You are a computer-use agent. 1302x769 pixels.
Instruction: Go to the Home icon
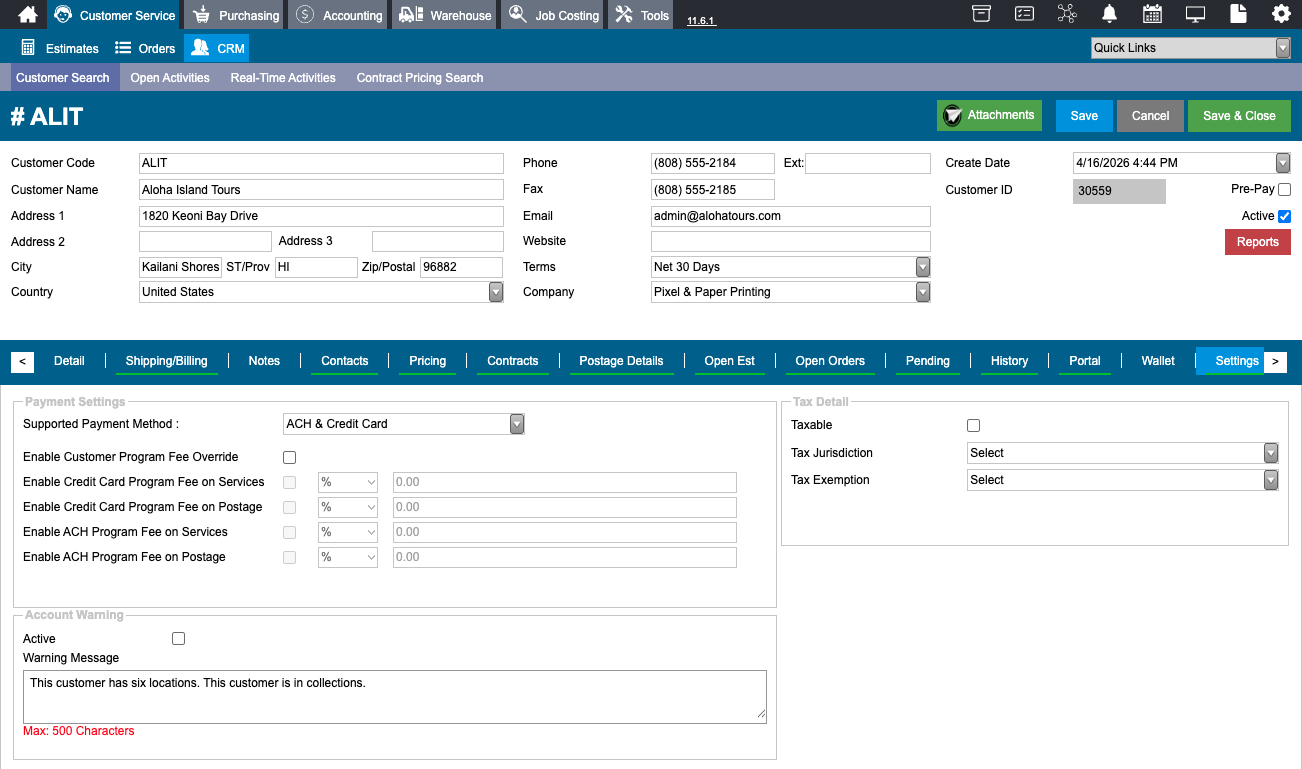pyautogui.click(x=28, y=15)
